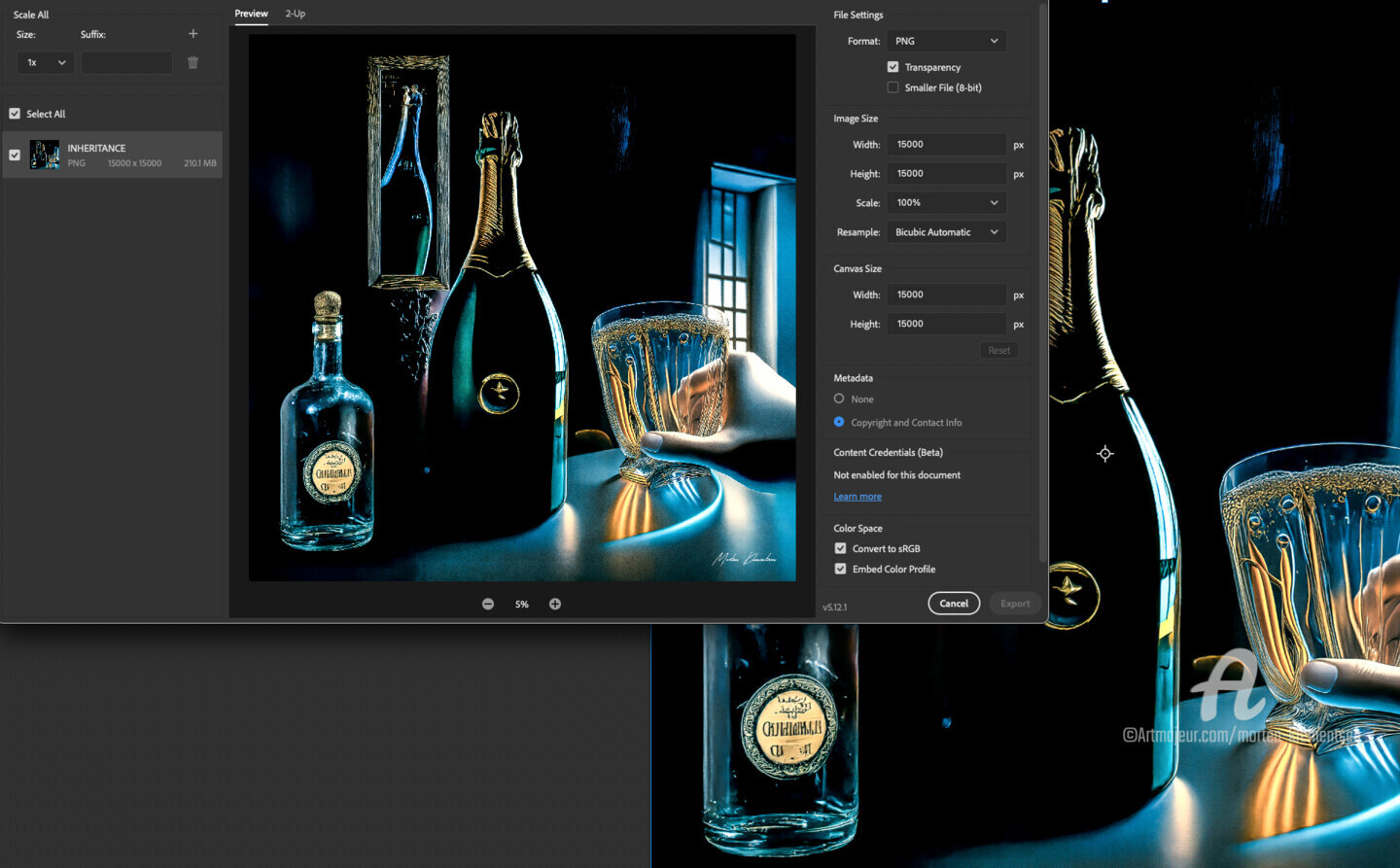This screenshot has width=1400, height=868.
Task: Click the settings panel vertical scrollbar
Action: pos(1043,282)
